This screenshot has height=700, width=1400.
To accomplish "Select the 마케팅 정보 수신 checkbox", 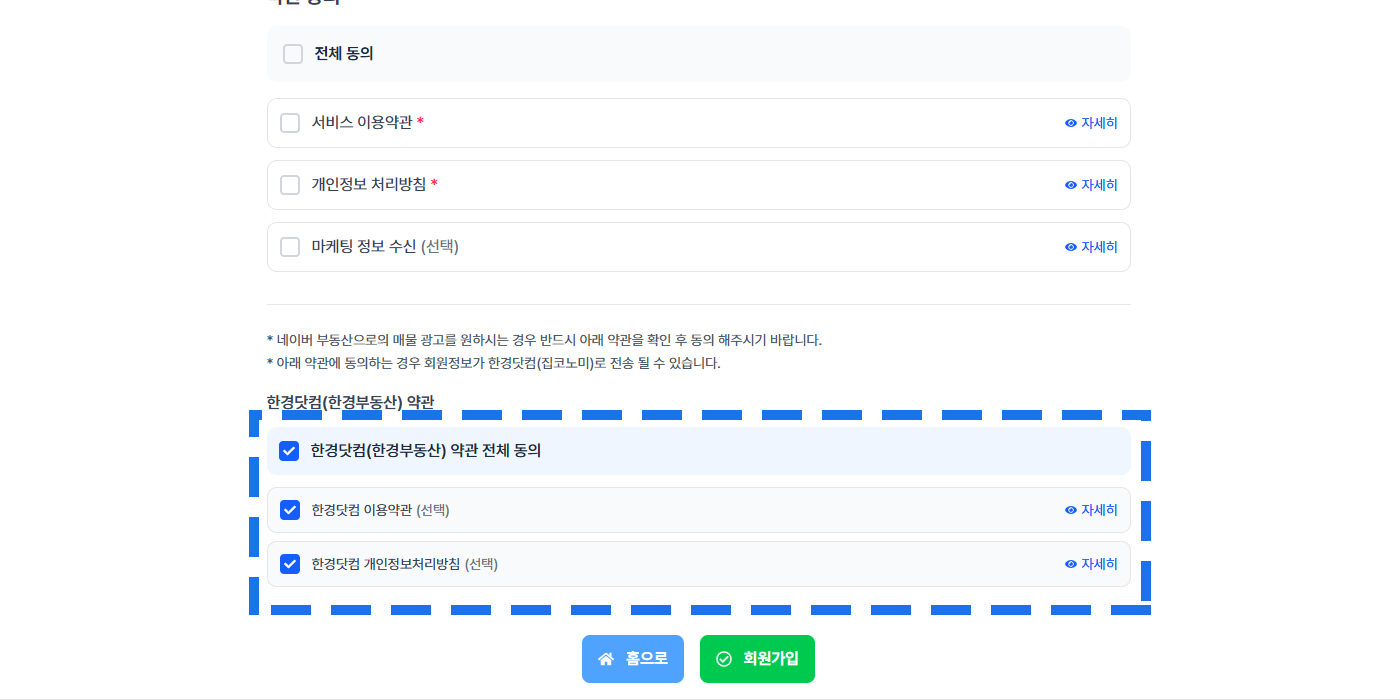I will coord(290,247).
